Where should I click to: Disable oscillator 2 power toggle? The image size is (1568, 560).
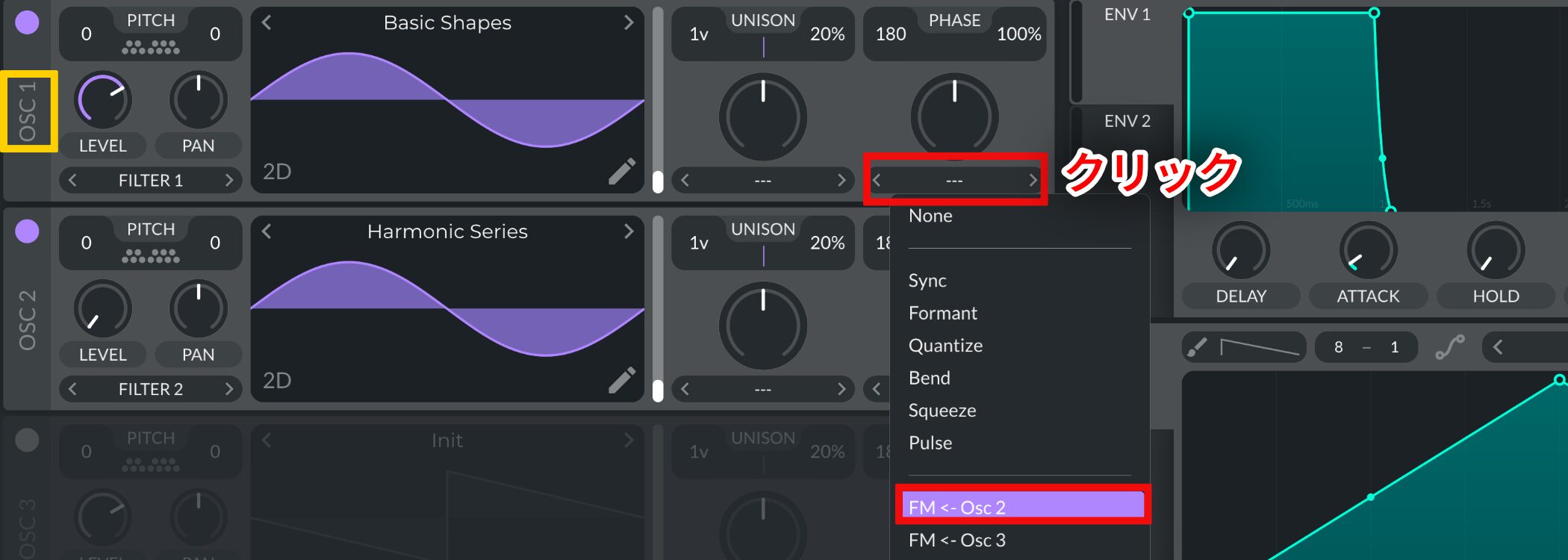click(28, 231)
